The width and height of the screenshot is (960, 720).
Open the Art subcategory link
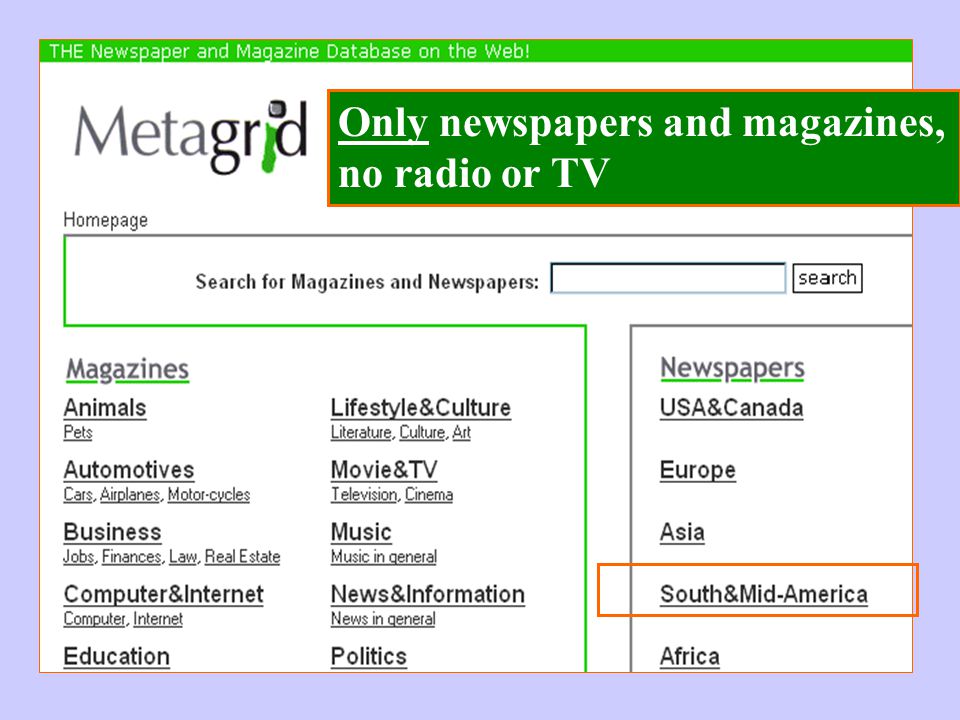462,432
